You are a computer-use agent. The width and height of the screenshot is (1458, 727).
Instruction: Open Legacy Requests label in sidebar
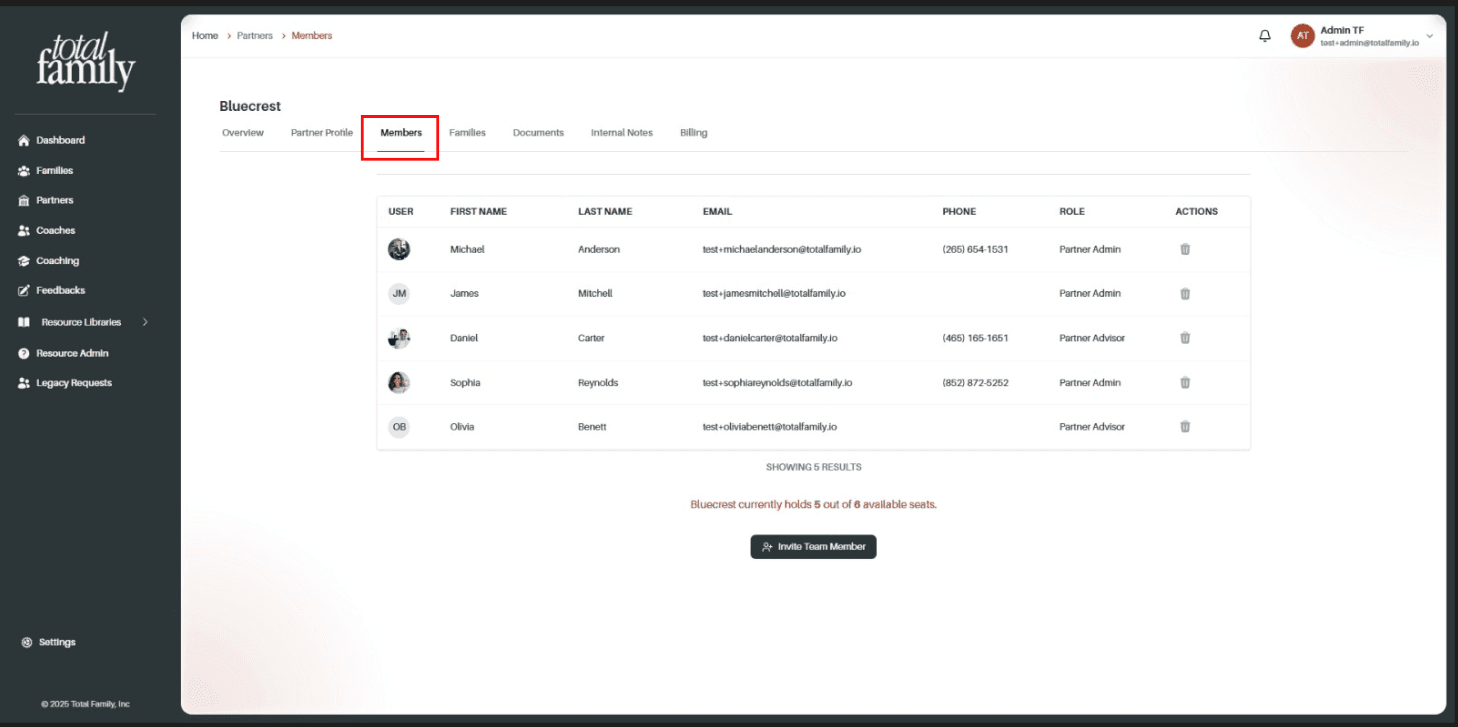click(x=74, y=383)
